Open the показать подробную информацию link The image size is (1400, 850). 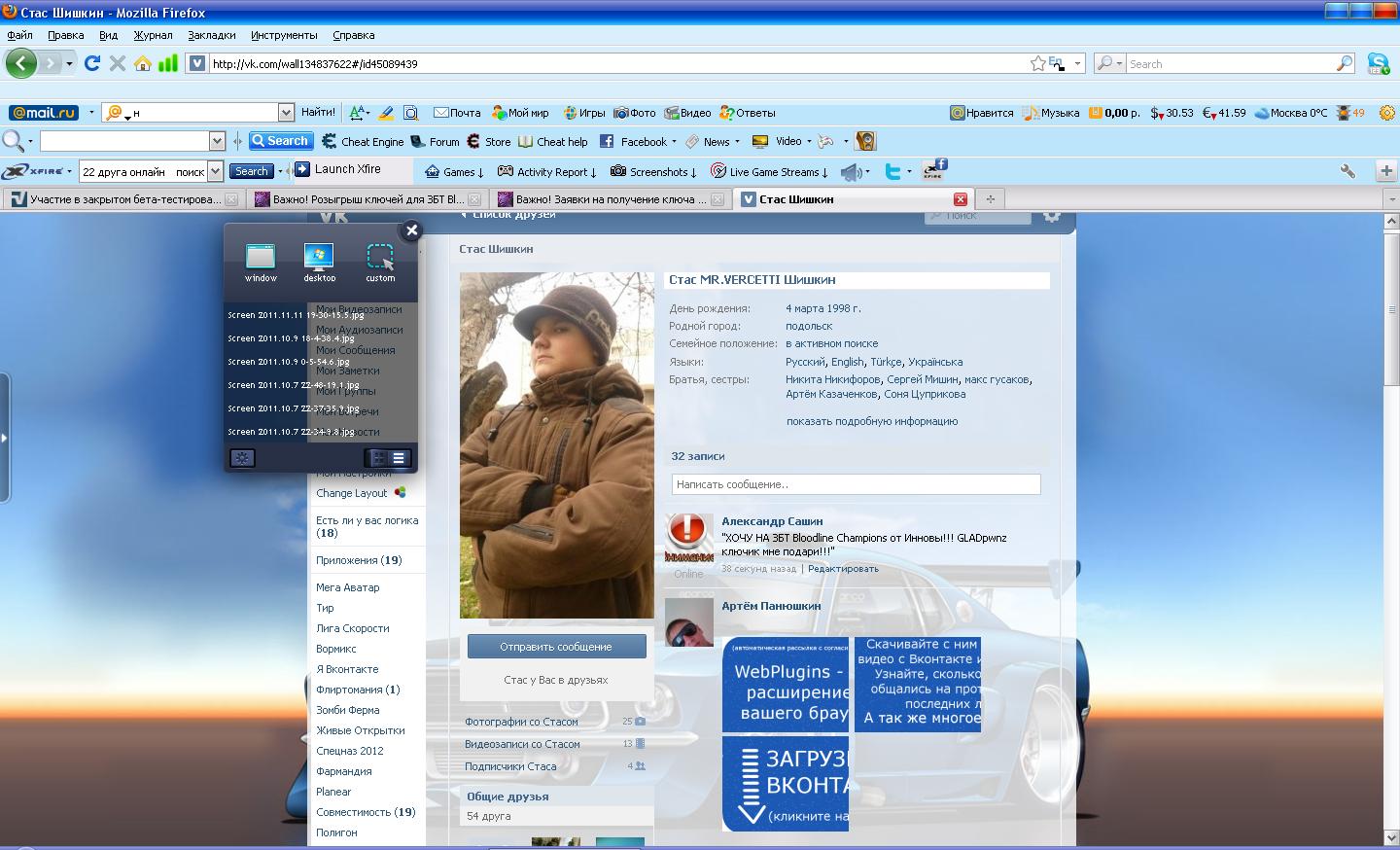pyautogui.click(x=871, y=421)
